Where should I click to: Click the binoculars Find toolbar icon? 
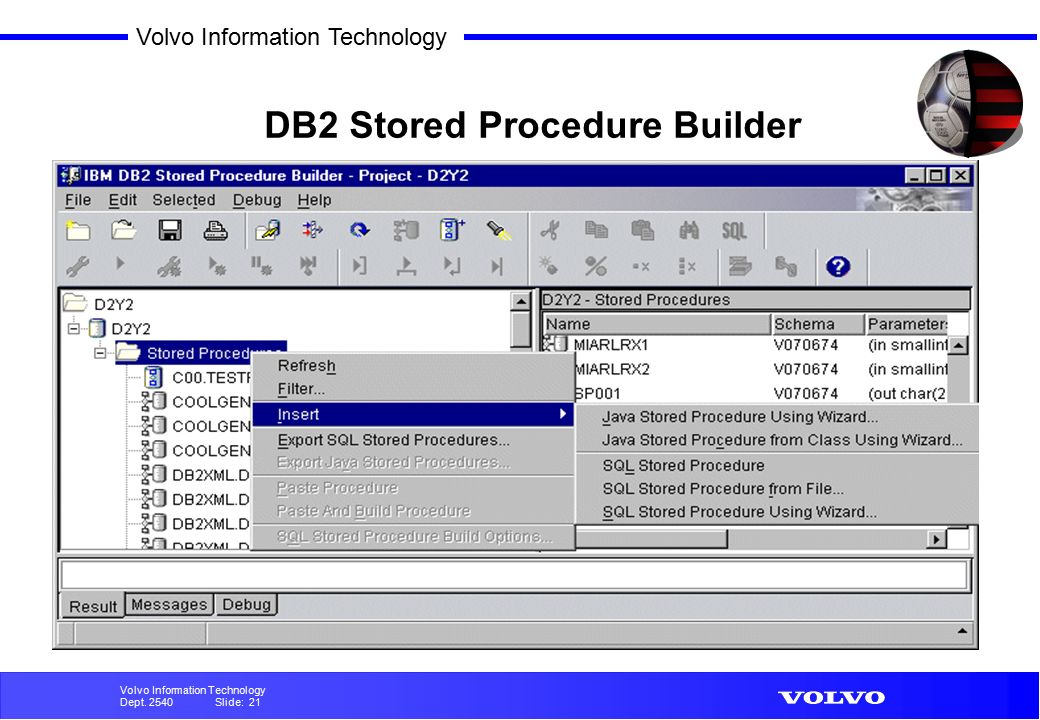pos(688,231)
